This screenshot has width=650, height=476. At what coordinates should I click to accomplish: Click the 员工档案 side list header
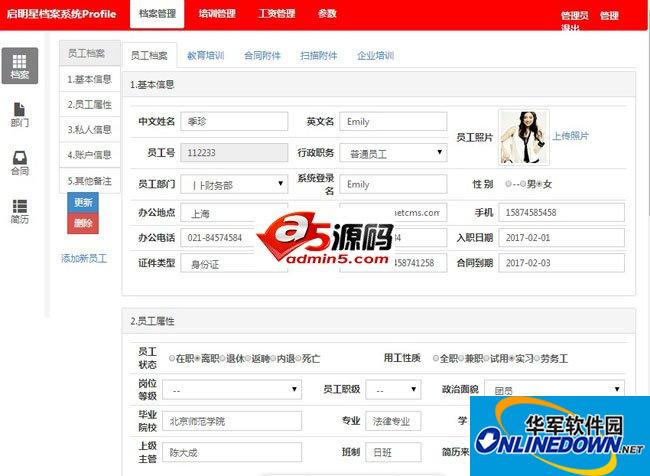point(90,53)
